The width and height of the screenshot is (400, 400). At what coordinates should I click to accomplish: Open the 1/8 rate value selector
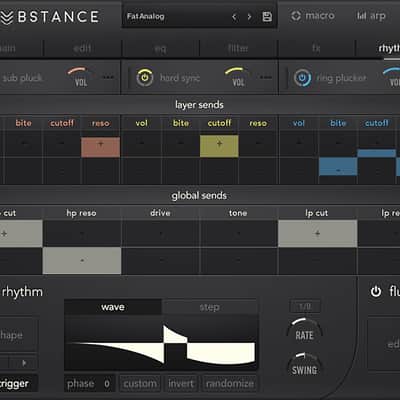[305, 306]
